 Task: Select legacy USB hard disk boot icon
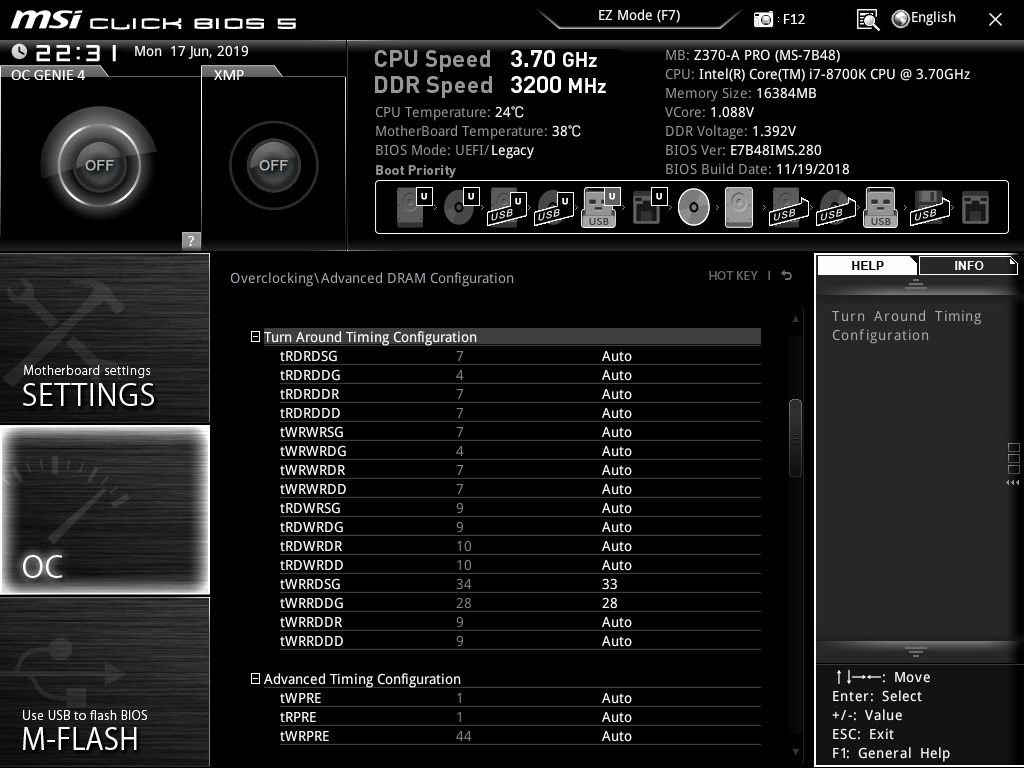click(x=788, y=207)
